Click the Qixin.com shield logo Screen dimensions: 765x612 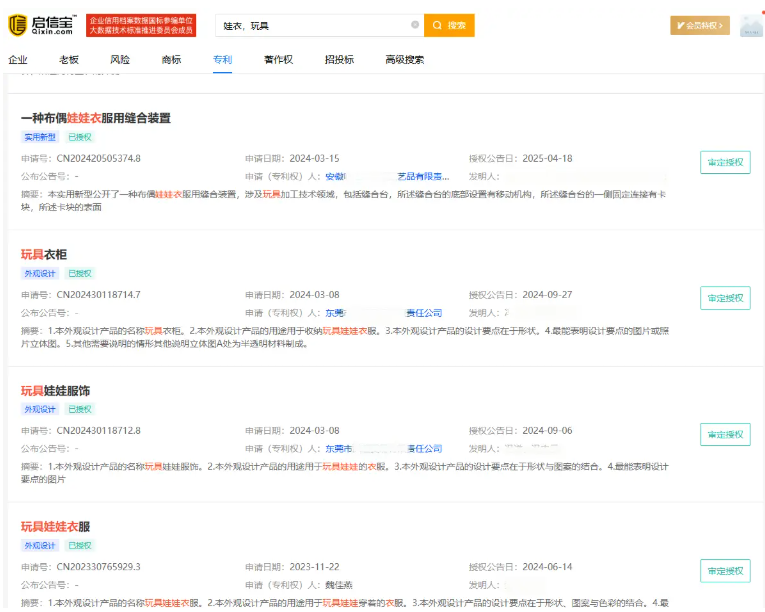[x=18, y=25]
